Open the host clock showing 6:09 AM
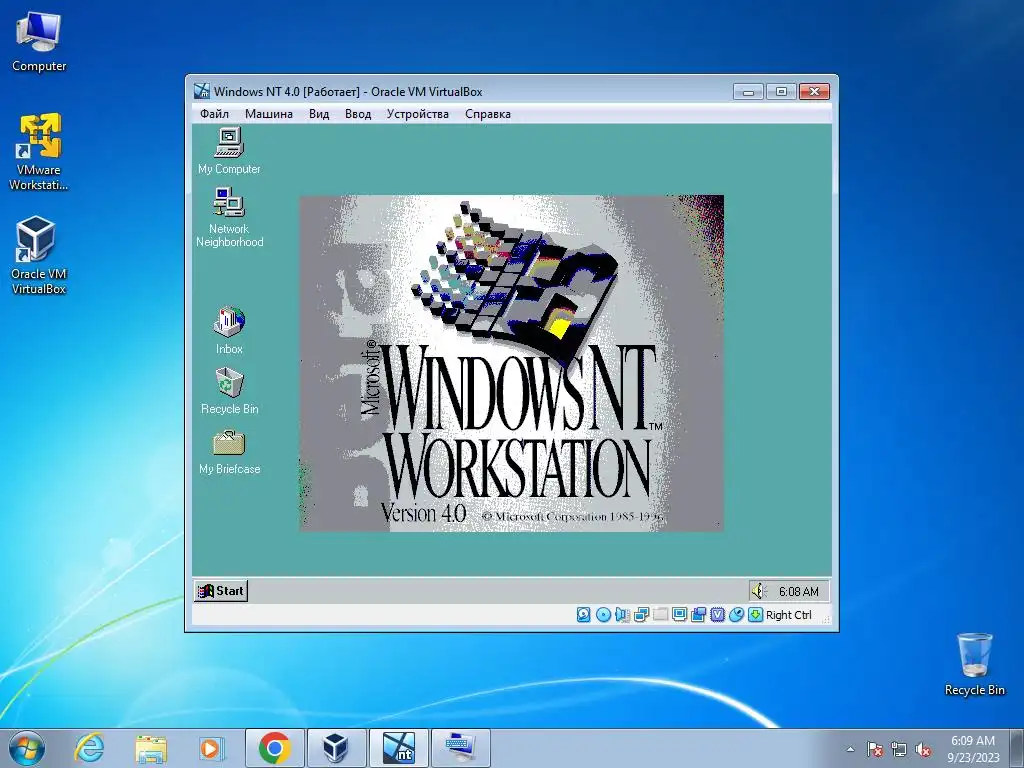Screen dimensions: 1024x768 (973, 749)
